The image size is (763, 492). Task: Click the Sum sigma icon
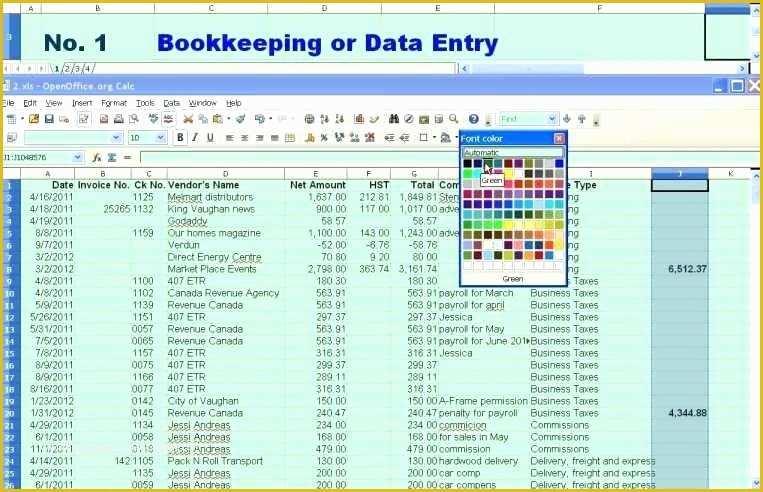point(112,157)
